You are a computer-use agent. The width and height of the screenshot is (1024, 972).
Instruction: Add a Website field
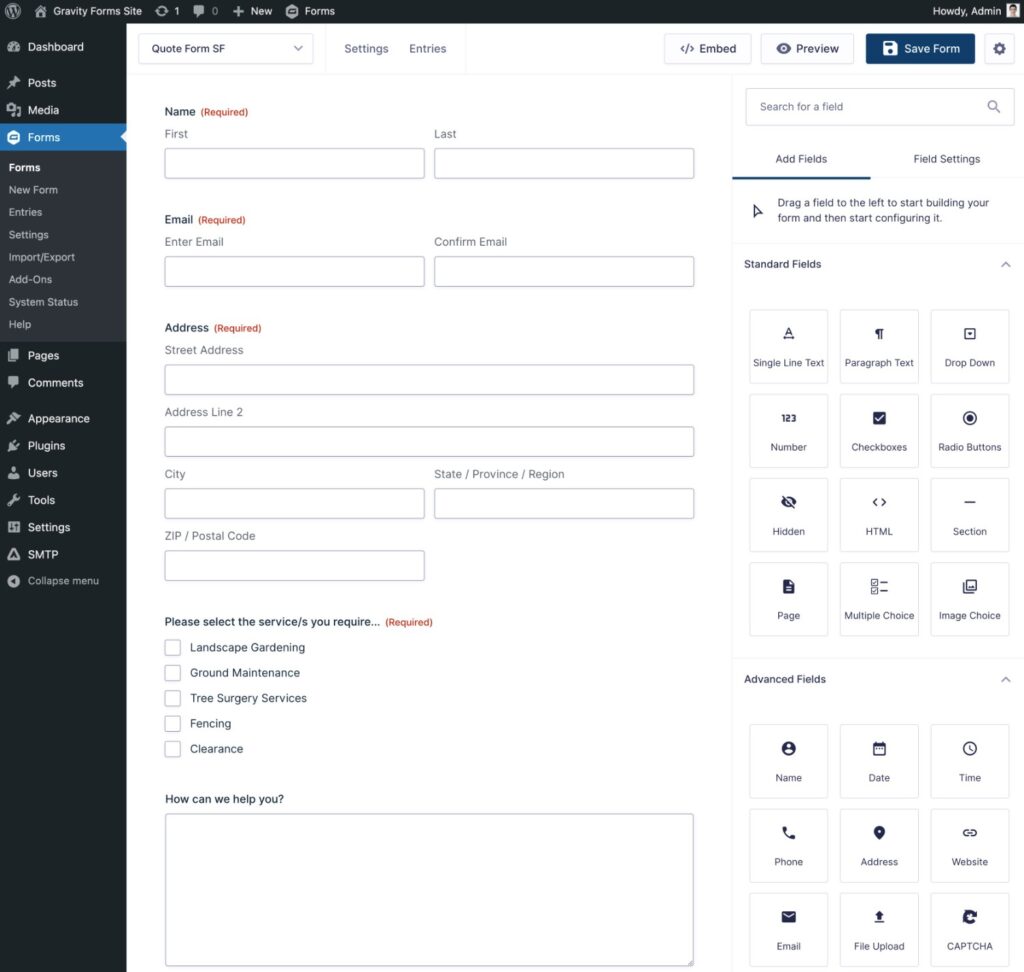[x=969, y=846]
